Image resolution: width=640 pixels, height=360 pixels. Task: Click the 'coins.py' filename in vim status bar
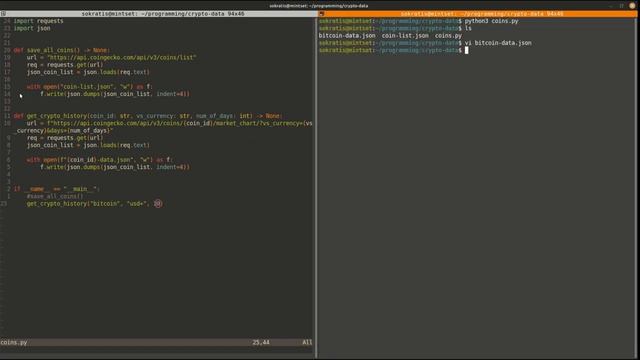pyautogui.click(x=14, y=342)
